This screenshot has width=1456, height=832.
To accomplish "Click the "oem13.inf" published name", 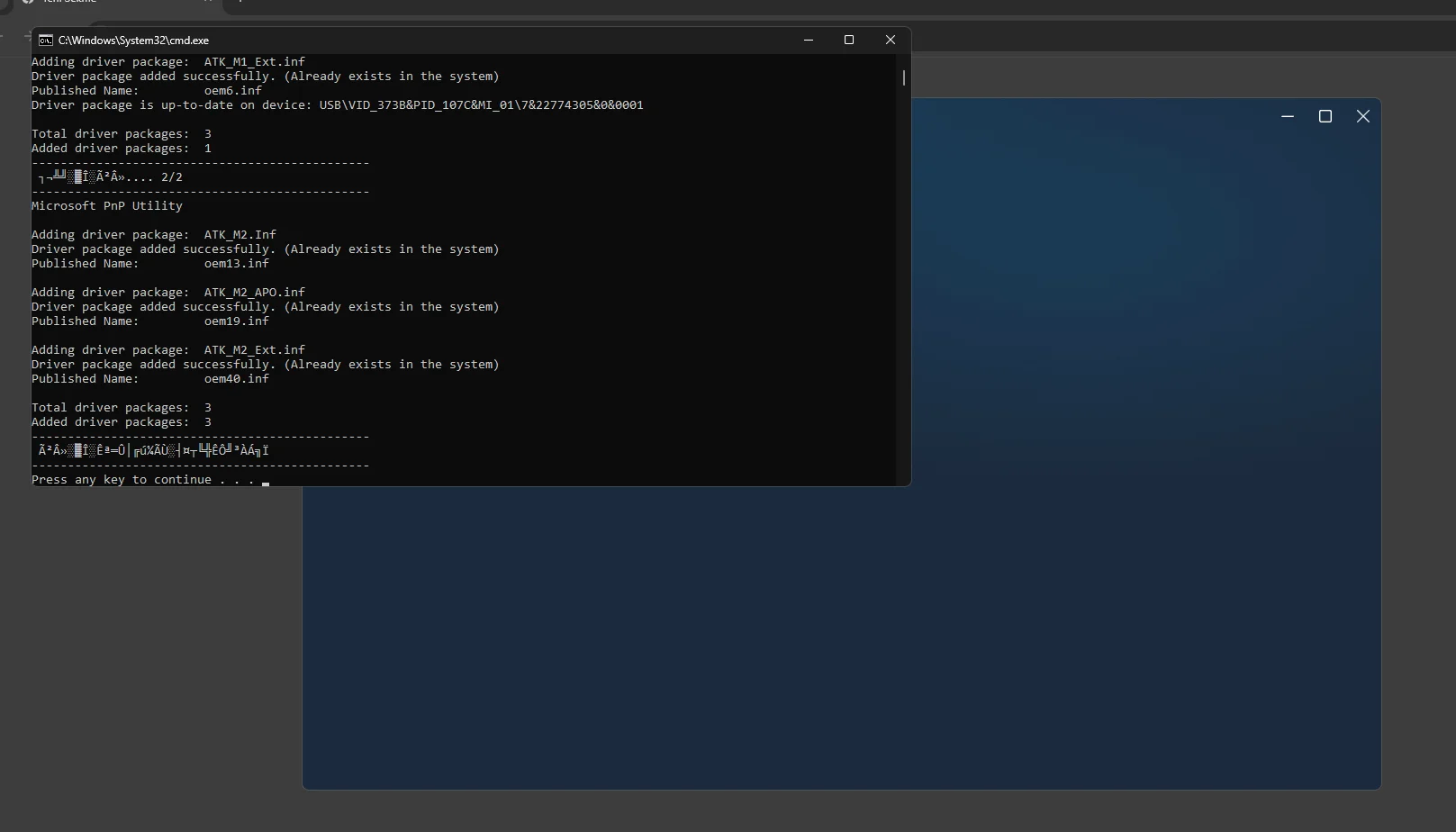I will click(237, 264).
